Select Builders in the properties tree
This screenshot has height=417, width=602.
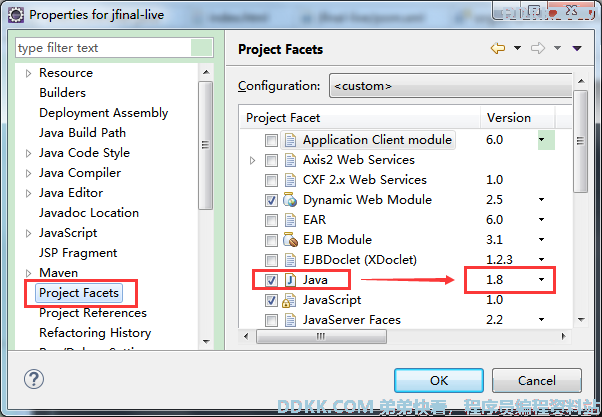click(63, 93)
